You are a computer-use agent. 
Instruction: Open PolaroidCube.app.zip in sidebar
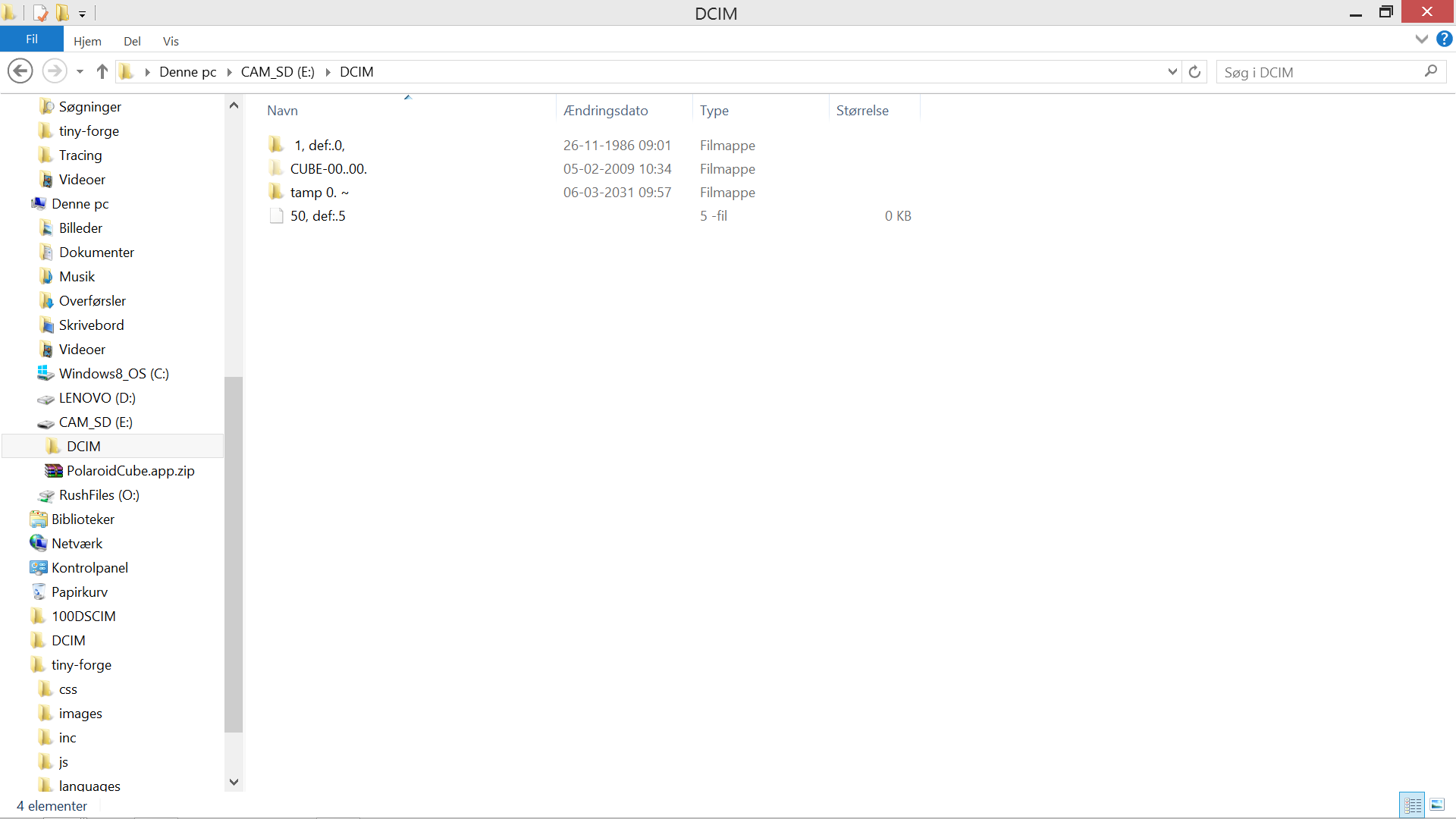coord(130,471)
